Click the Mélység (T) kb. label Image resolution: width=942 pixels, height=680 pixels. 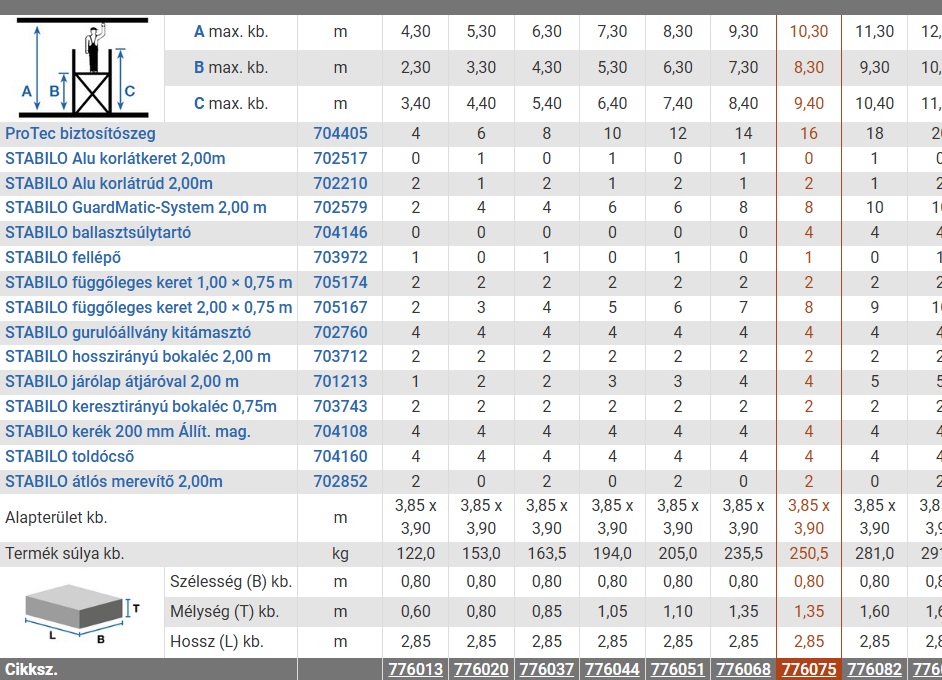click(225, 612)
